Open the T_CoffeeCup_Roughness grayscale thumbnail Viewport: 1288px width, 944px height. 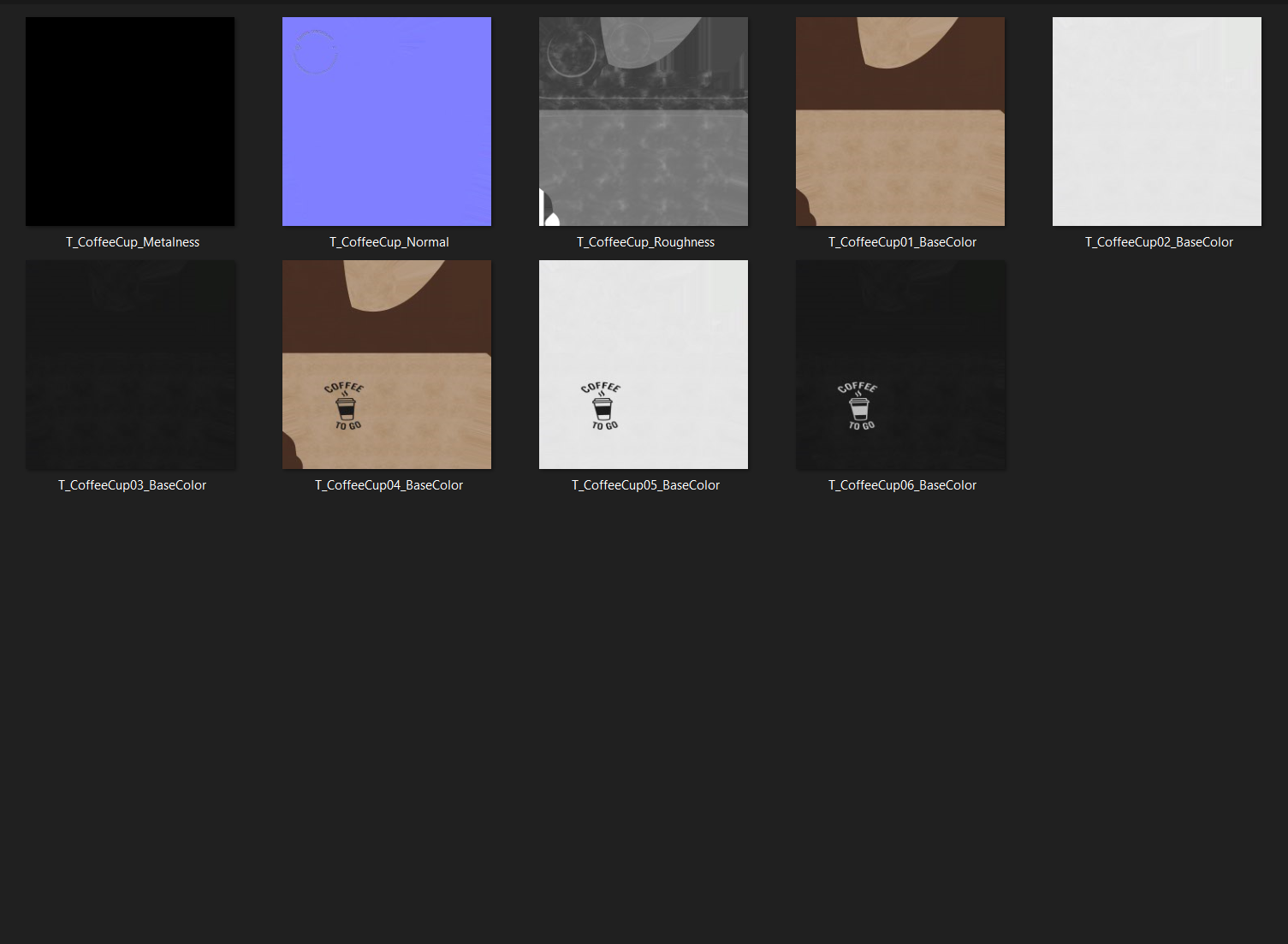click(x=644, y=122)
